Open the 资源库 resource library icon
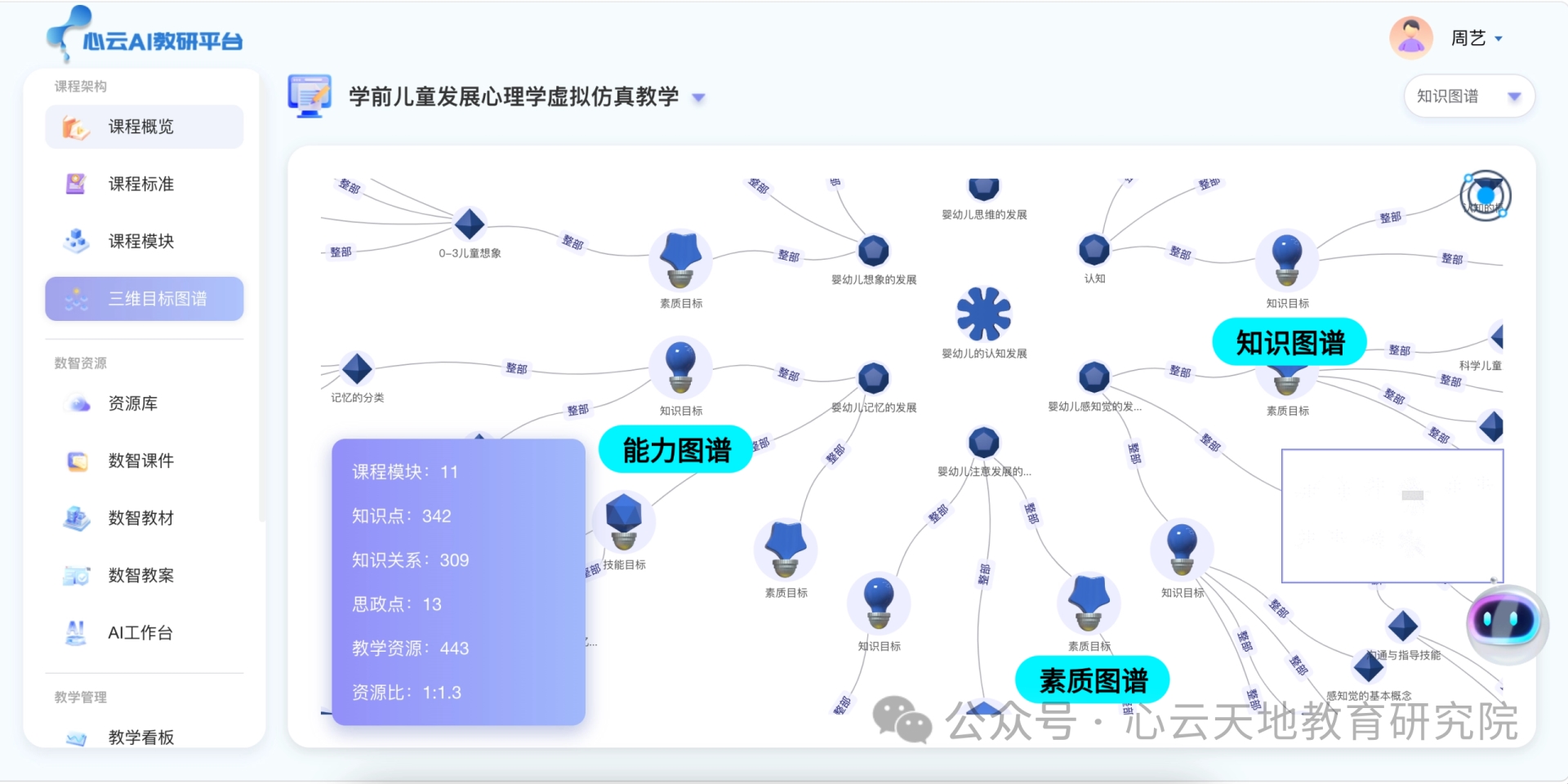Image resolution: width=1568 pixels, height=784 pixels. 75,403
